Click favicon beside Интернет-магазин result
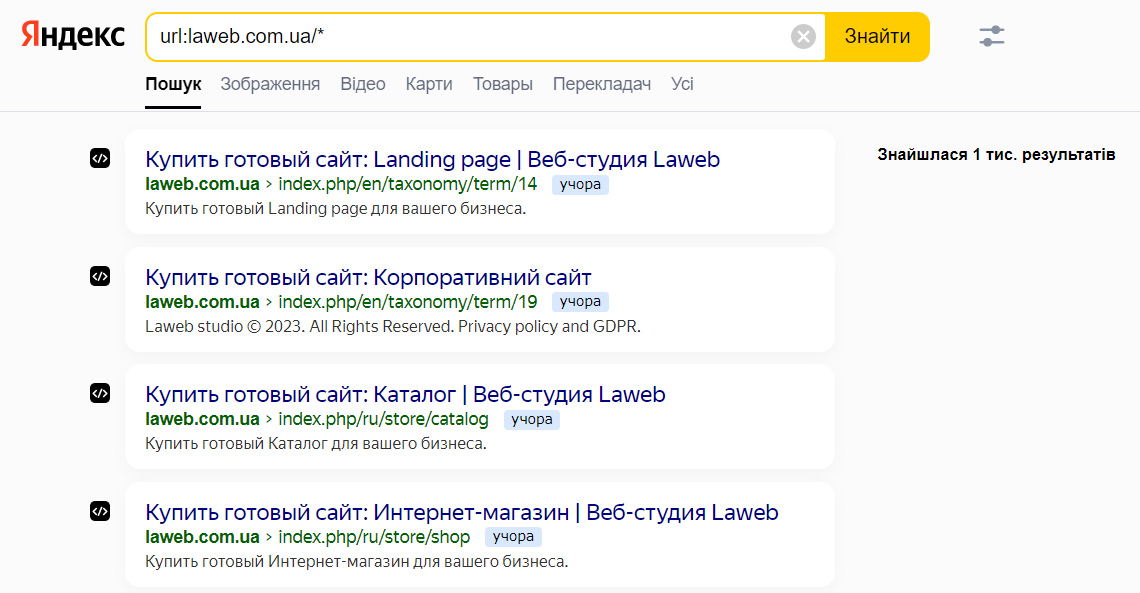Image resolution: width=1140 pixels, height=593 pixels. [100, 511]
